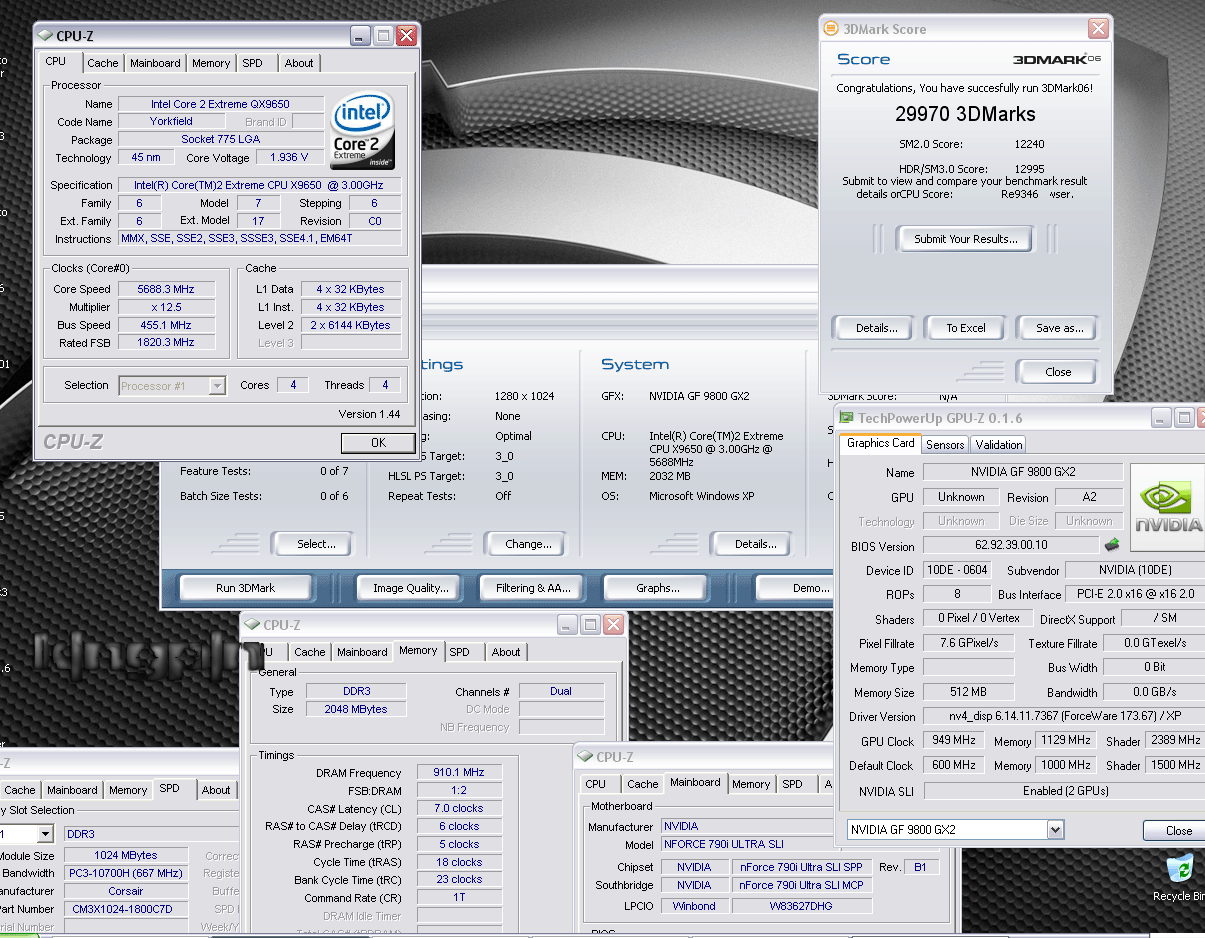Click Change under 3DMark06 settings
The image size is (1205, 938).
[x=528, y=544]
